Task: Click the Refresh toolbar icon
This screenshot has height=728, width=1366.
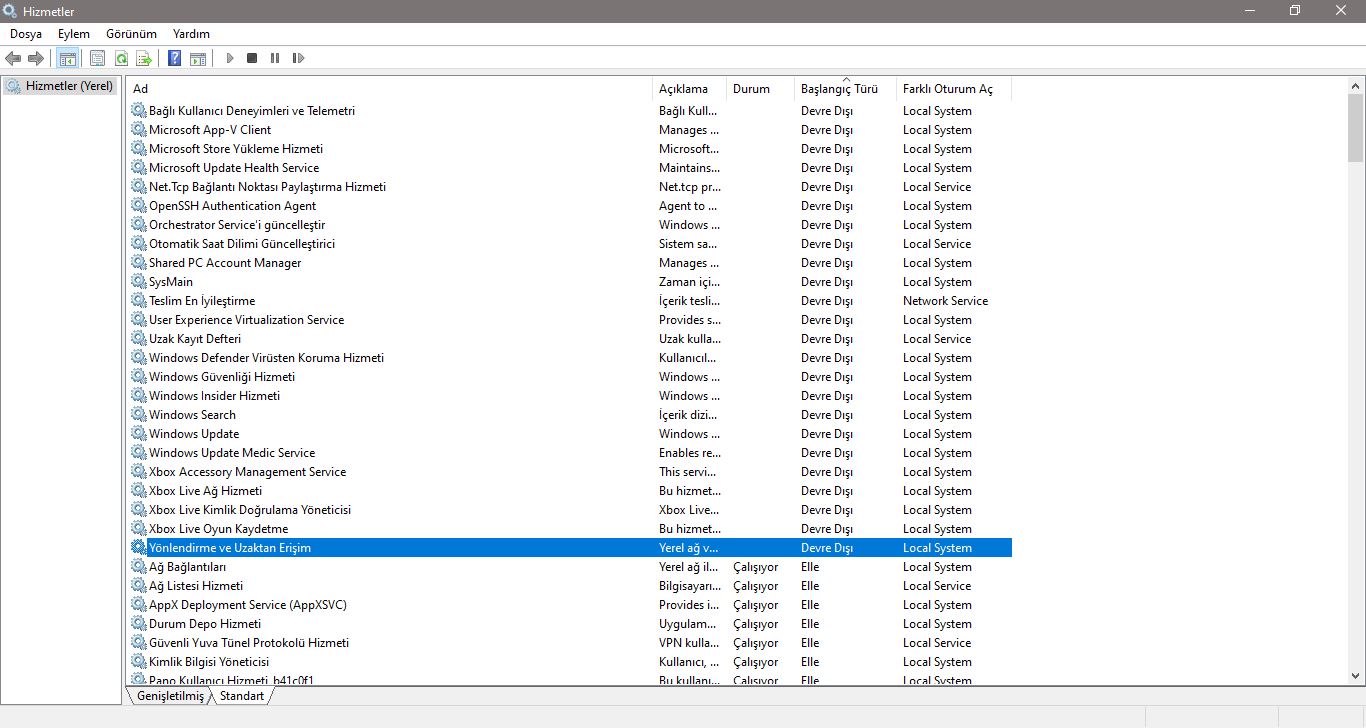Action: [x=121, y=58]
